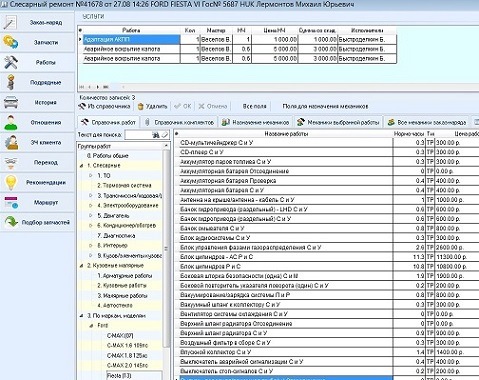Open the Рекомендации light bulb icon
This screenshot has width=479, height=380.
pos(11,182)
